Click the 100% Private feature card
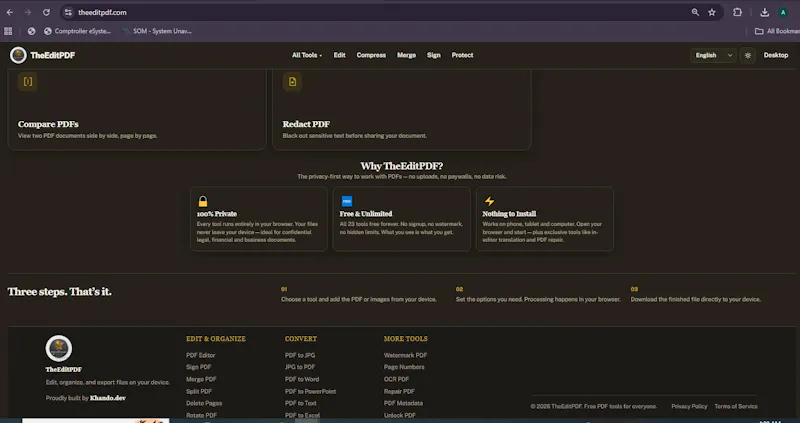Screen dimensions: 800x423 click(x=259, y=218)
